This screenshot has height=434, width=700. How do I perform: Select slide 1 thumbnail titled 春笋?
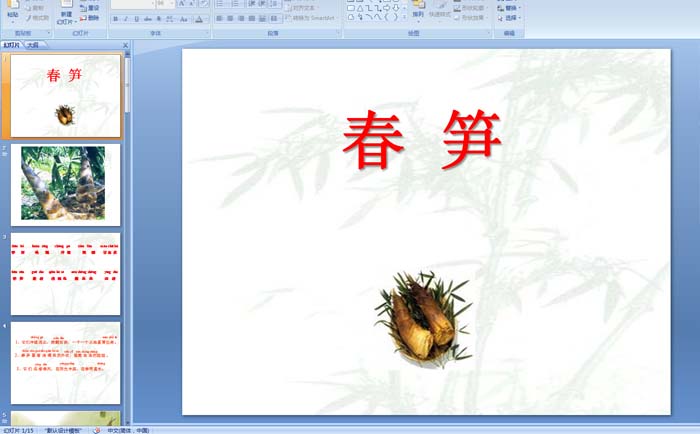pos(66,96)
